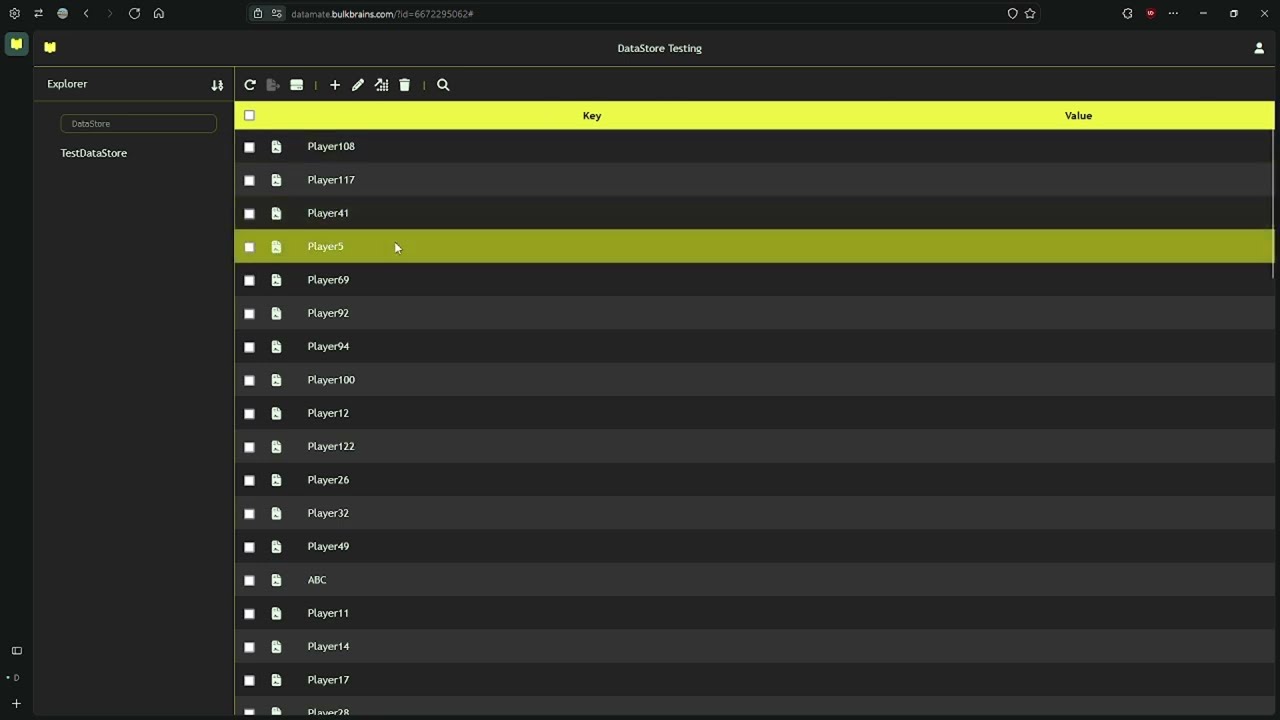Check the Player41 row checkbox

pyautogui.click(x=249, y=213)
